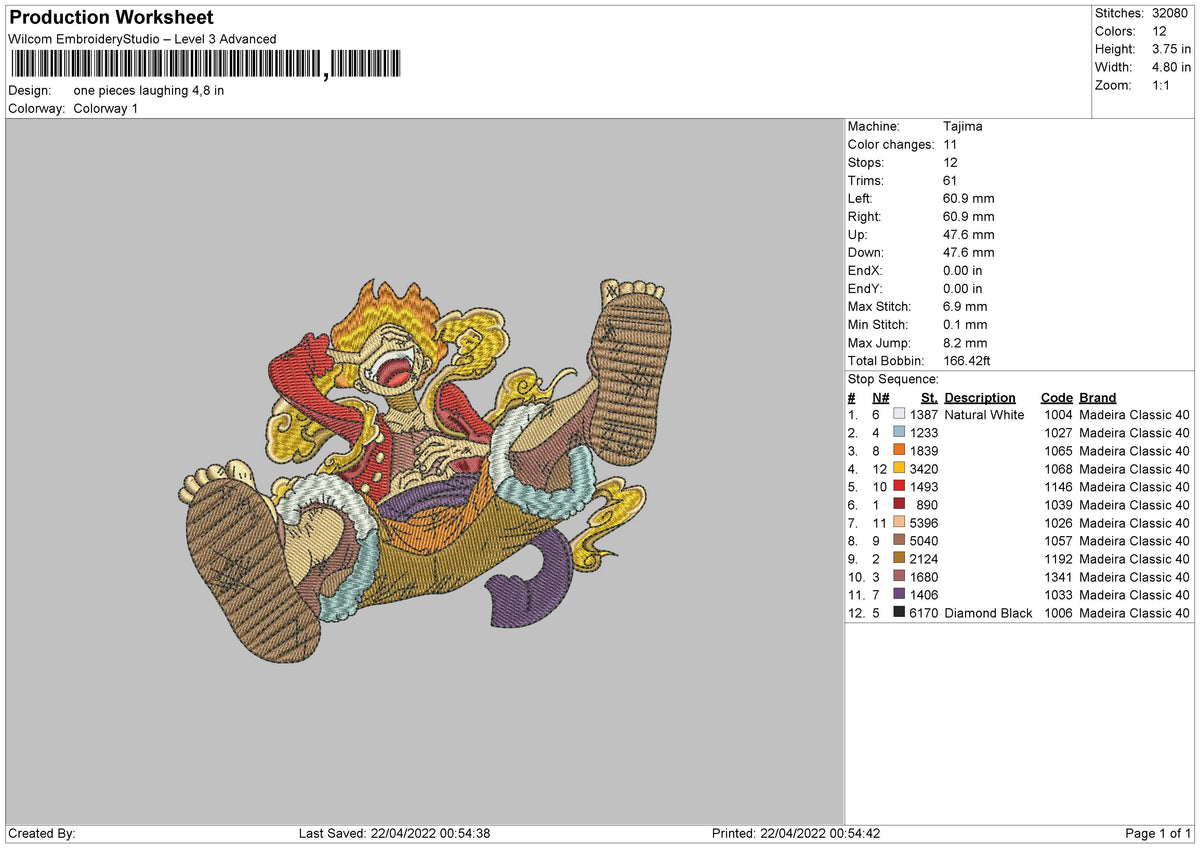
Task: Click the red swatch code 1146
Action: pyautogui.click(x=899, y=486)
